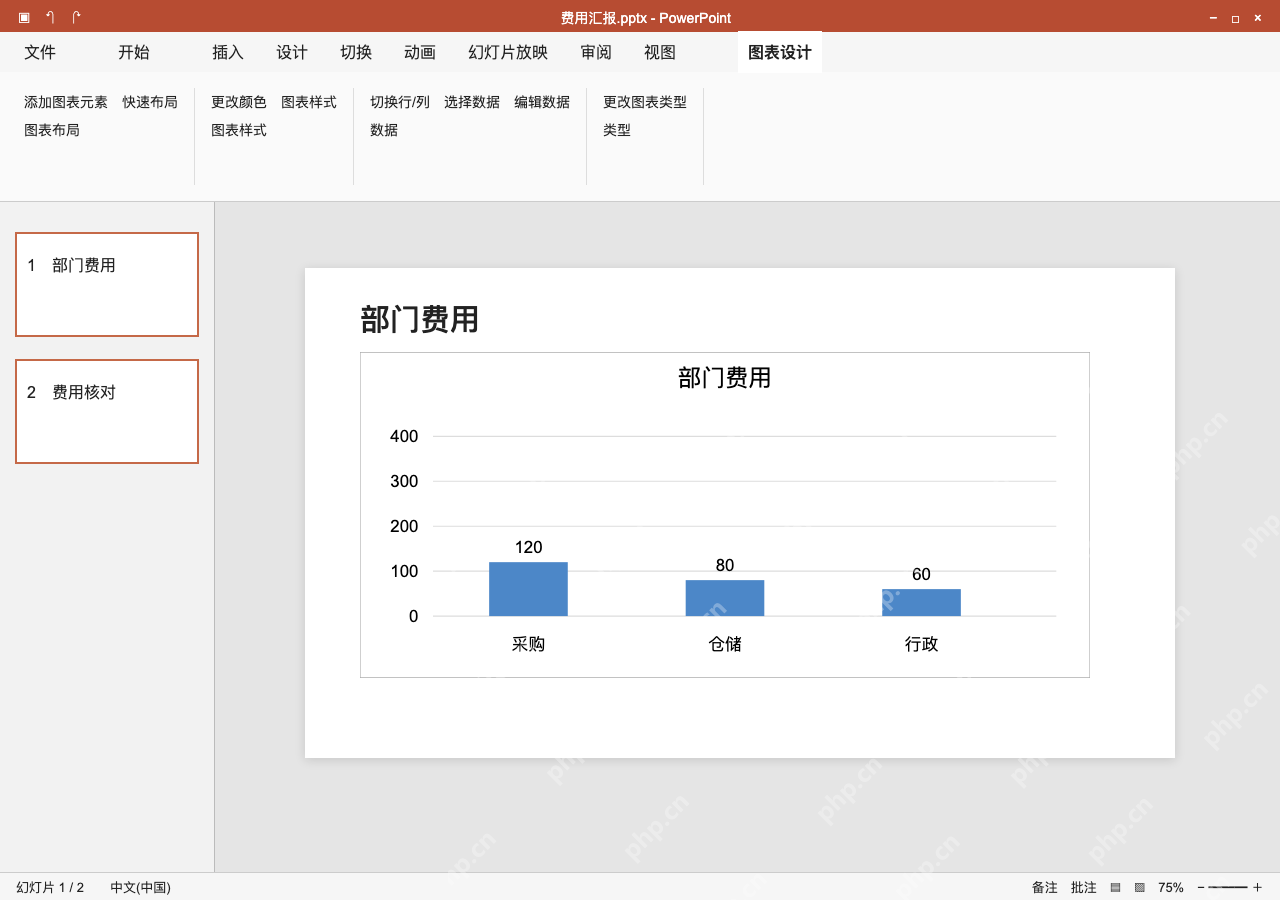The image size is (1280, 900).
Task: Click the 中文(中国) language indicator
Action: click(140, 887)
